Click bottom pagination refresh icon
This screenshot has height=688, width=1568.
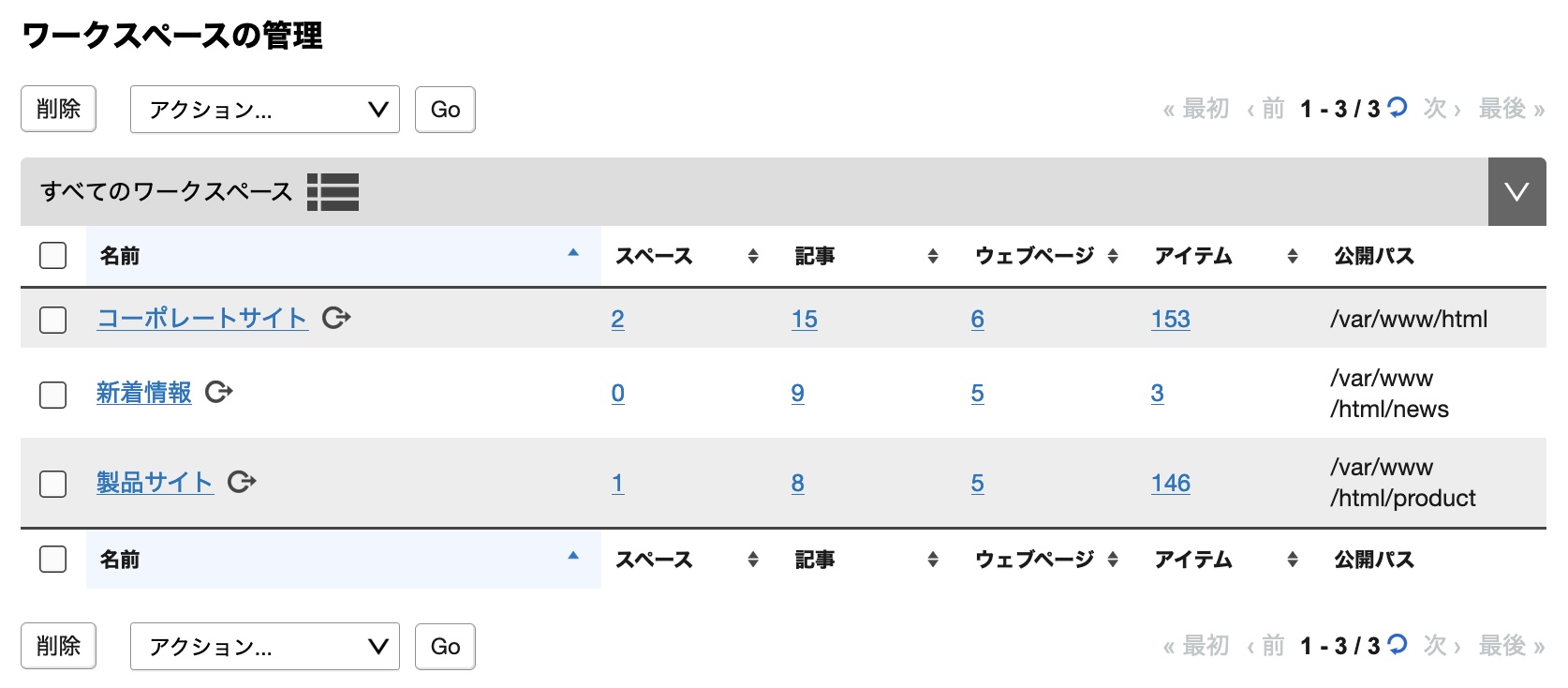click(1398, 645)
